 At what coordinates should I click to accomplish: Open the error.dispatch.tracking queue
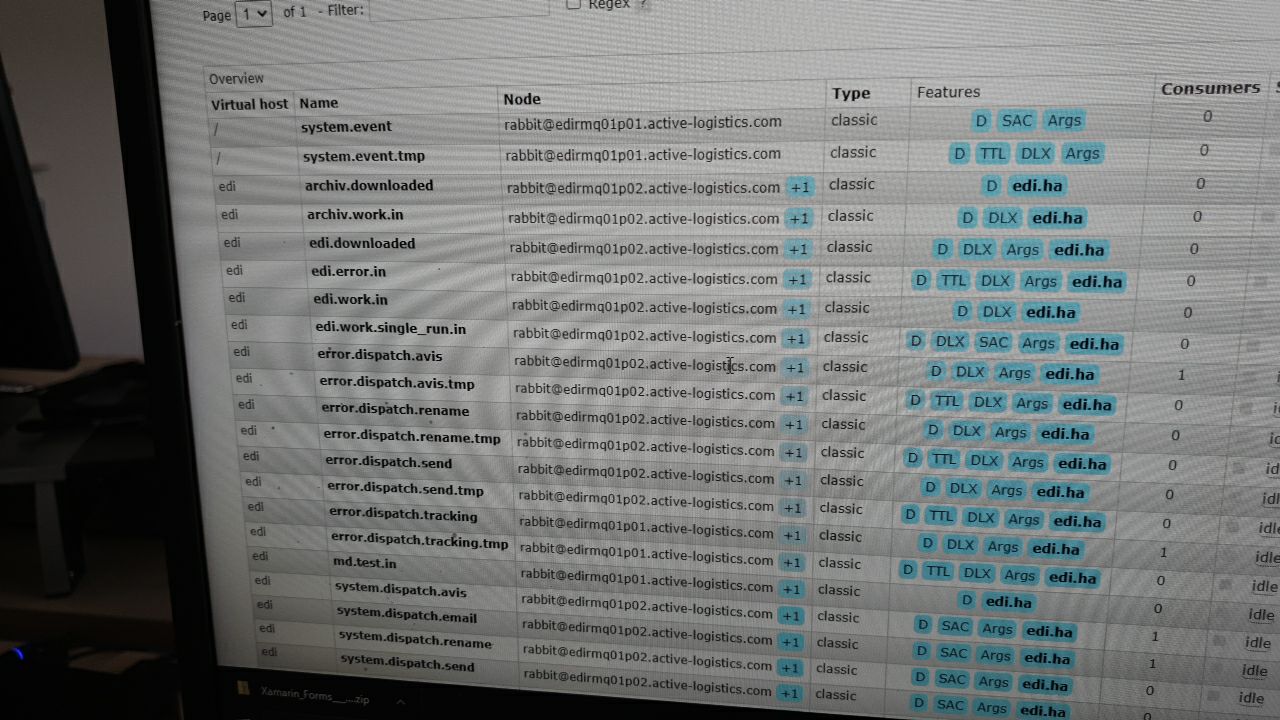point(403,514)
